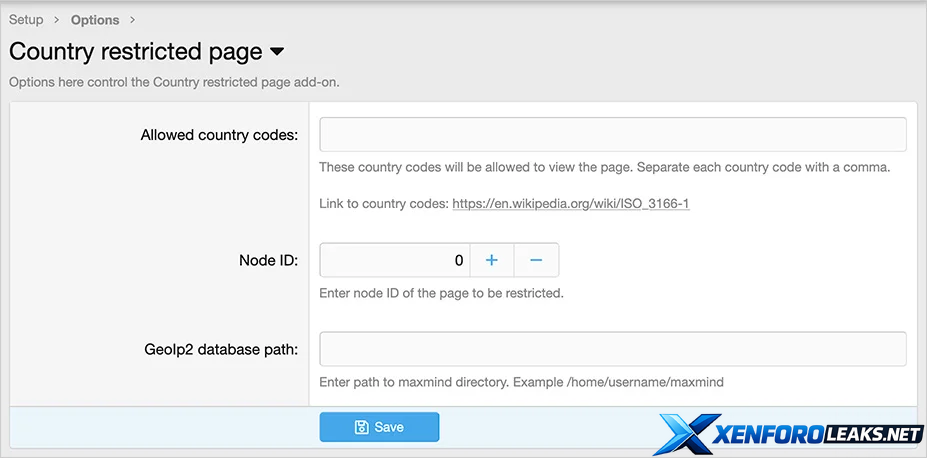This screenshot has width=927, height=458.
Task: Click the chevron after Options breadcrumb
Action: coord(133,20)
